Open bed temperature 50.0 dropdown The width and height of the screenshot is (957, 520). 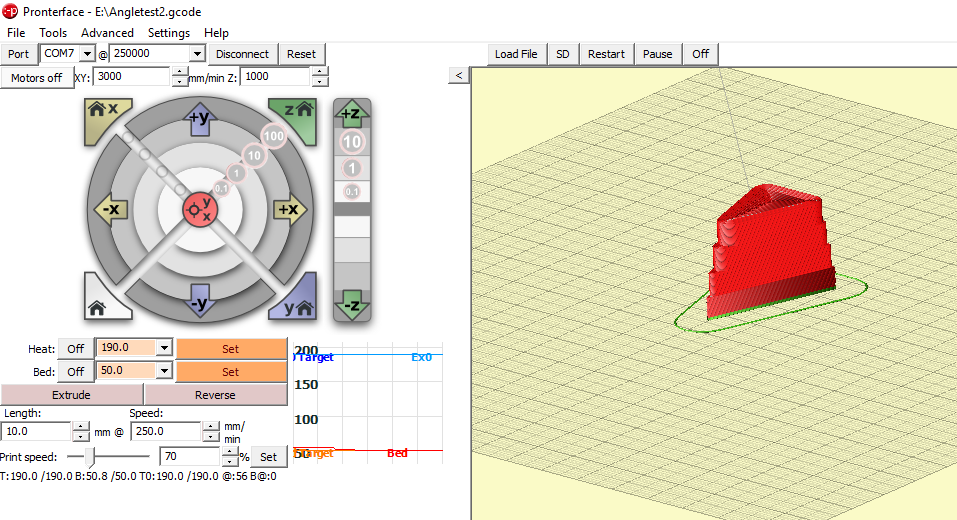coord(164,371)
